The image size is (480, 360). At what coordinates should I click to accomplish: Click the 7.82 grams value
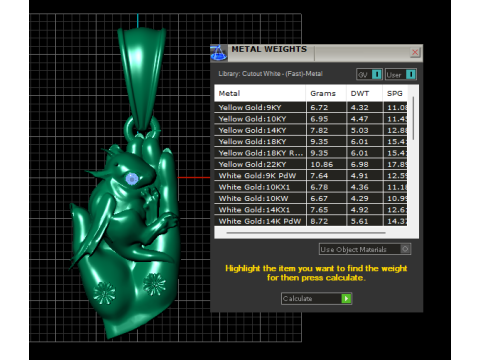[x=319, y=130]
